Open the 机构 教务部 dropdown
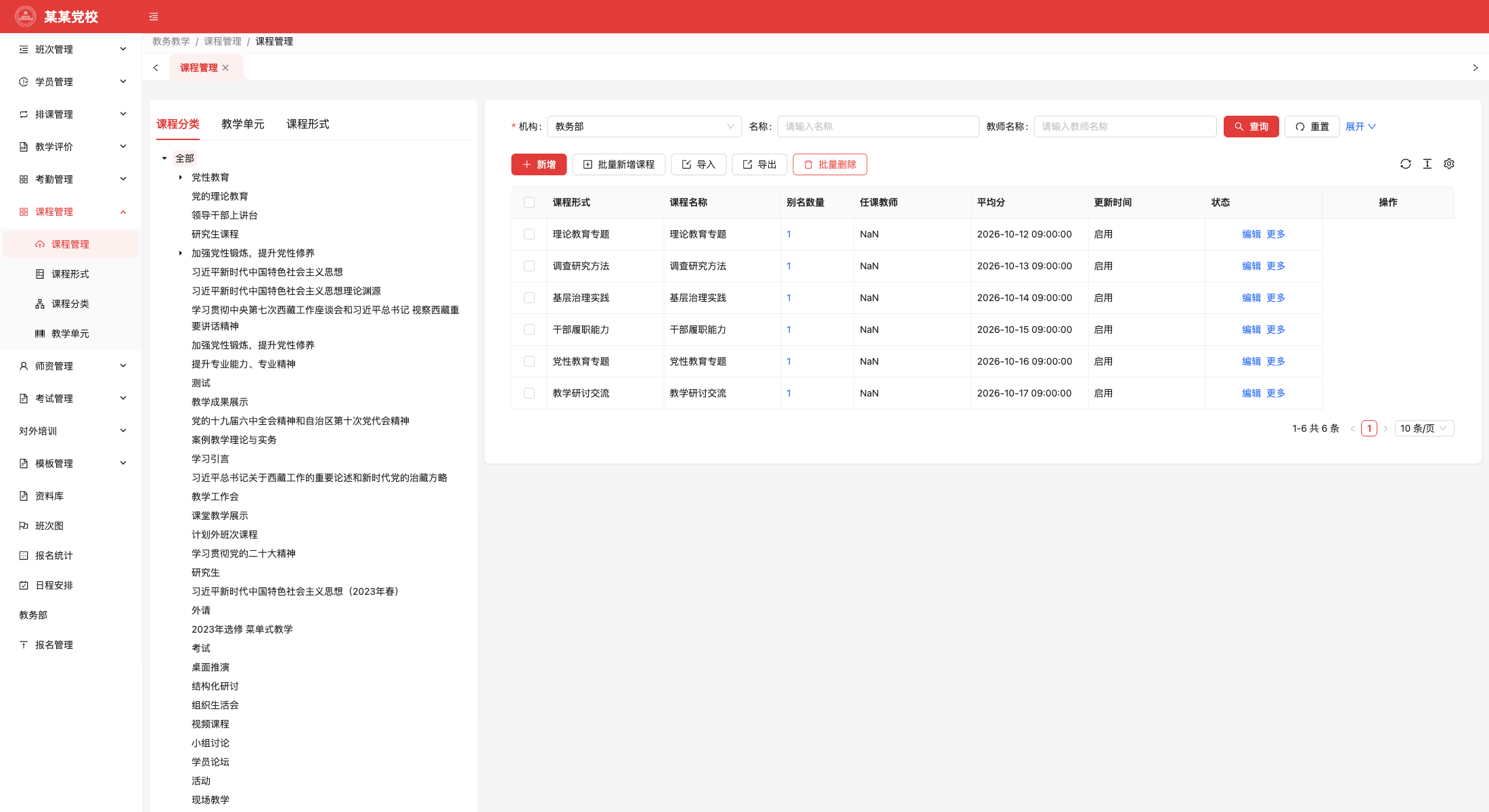This screenshot has height=812, width=1489. 644,127
